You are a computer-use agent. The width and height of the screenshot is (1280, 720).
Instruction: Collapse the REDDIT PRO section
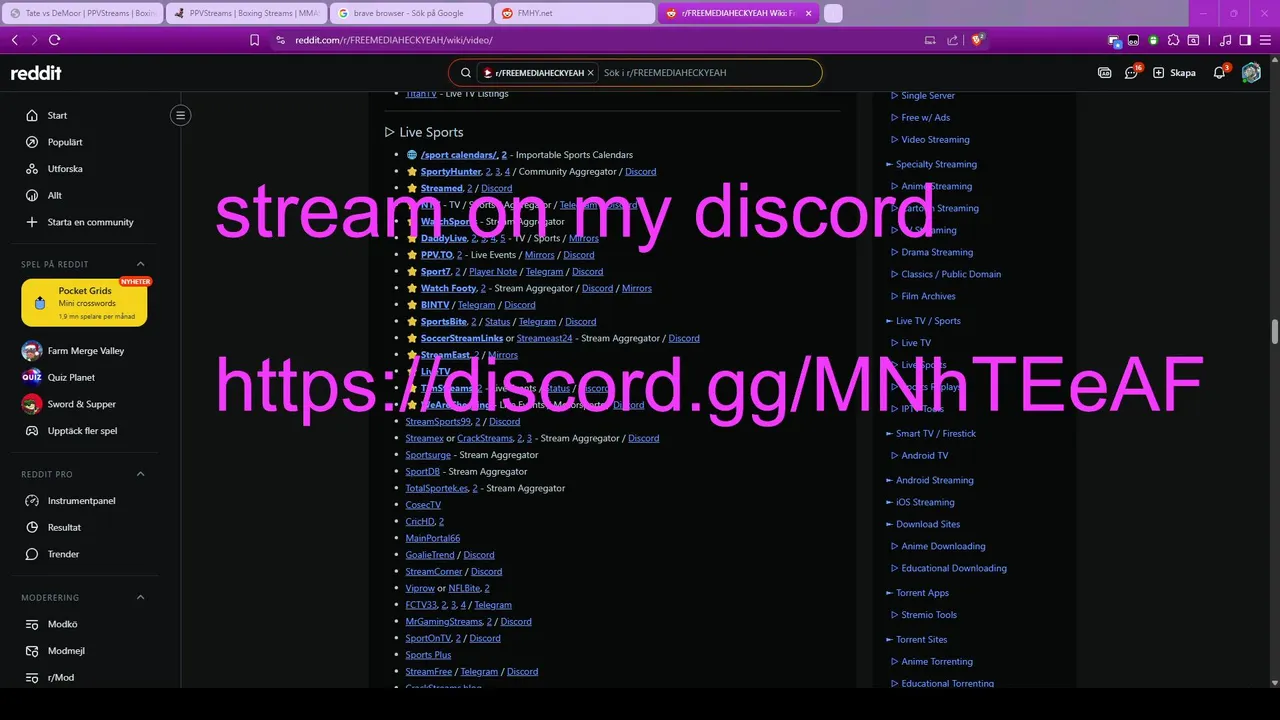[x=140, y=474]
